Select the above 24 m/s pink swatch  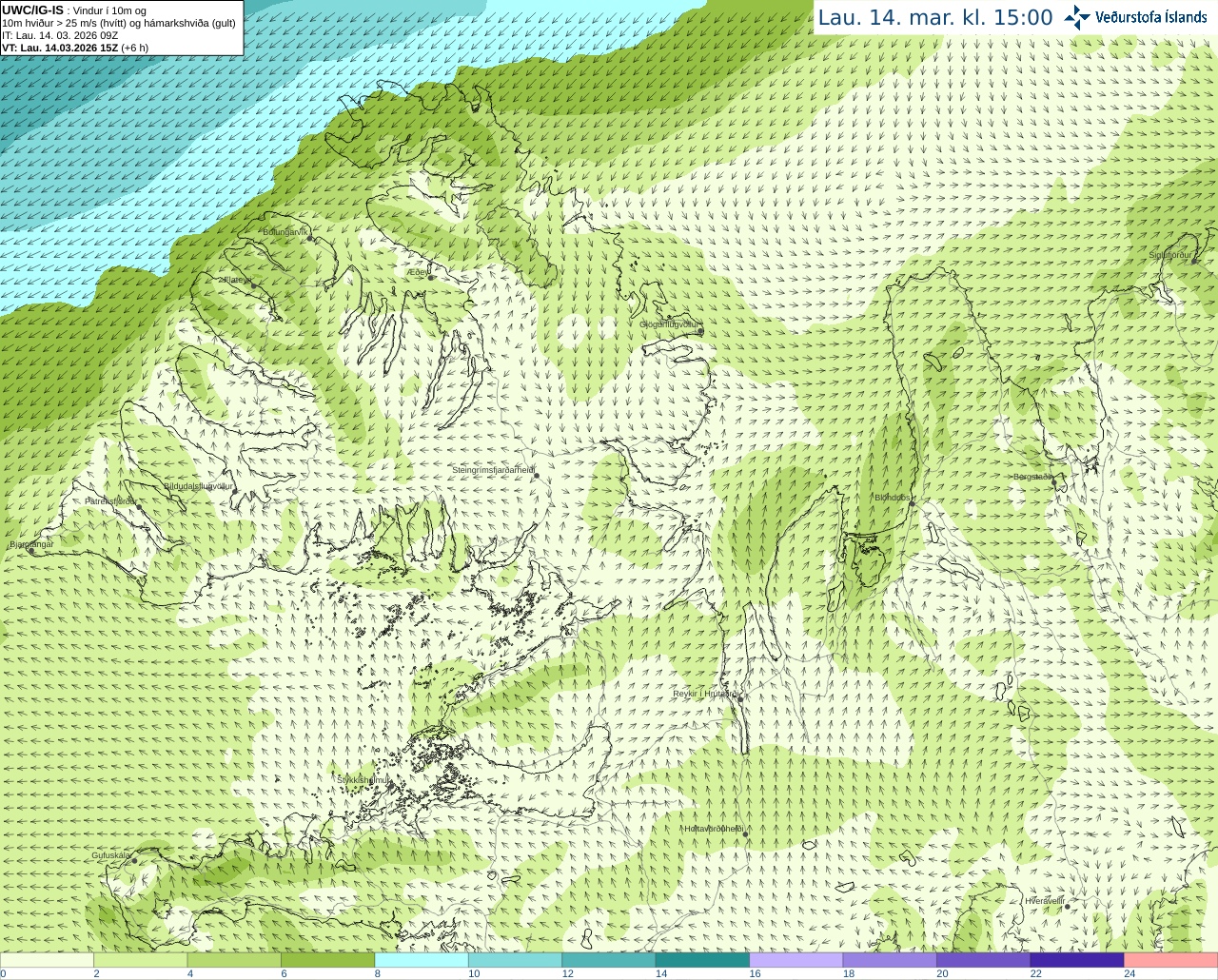tap(1171, 960)
